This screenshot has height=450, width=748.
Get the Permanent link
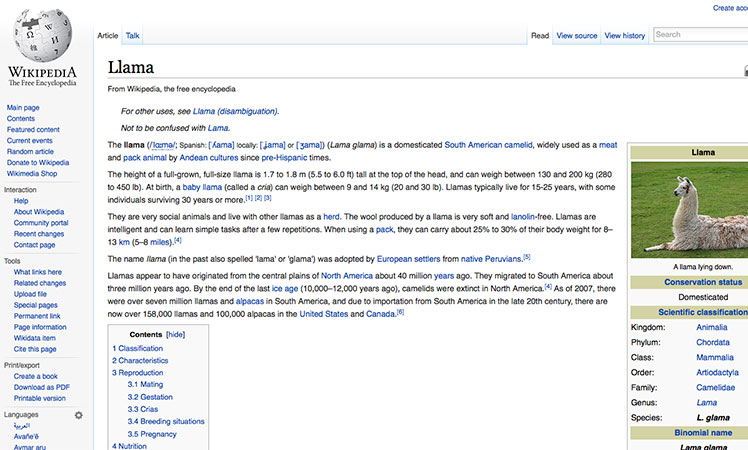pos(37,316)
